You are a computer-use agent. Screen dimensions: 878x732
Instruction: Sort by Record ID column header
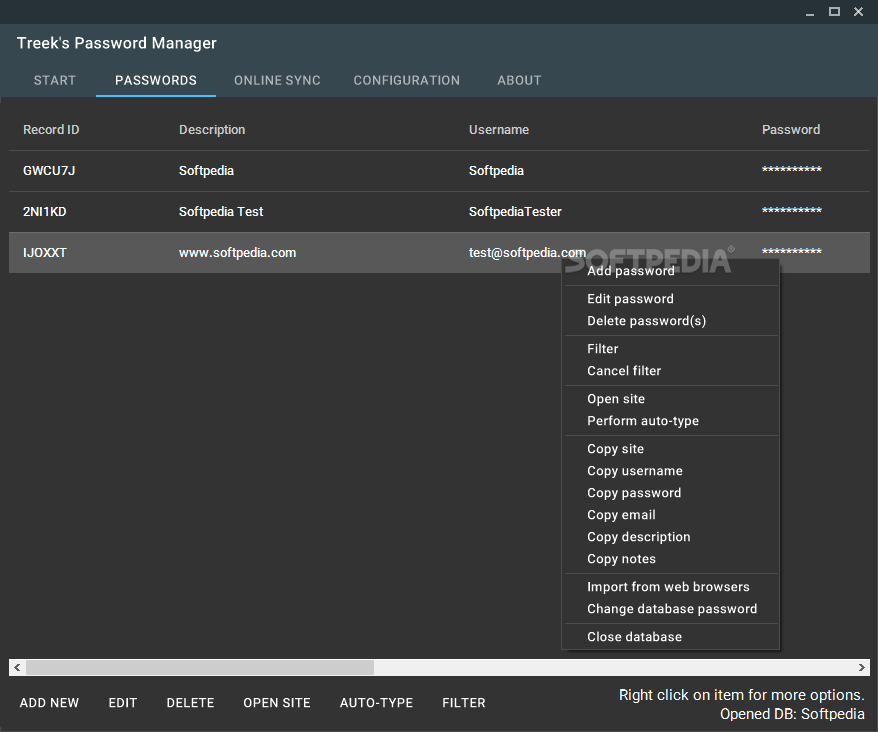pyautogui.click(x=51, y=130)
